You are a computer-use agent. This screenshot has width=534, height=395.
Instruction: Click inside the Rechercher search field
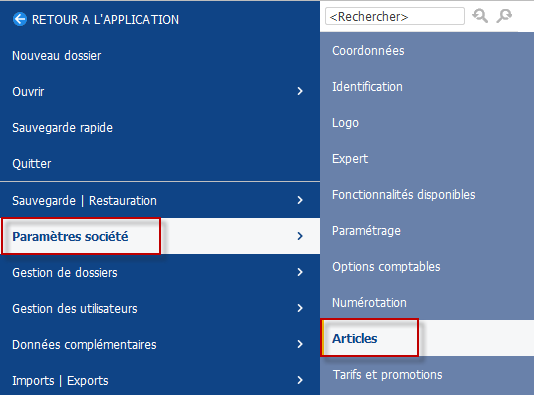point(395,16)
